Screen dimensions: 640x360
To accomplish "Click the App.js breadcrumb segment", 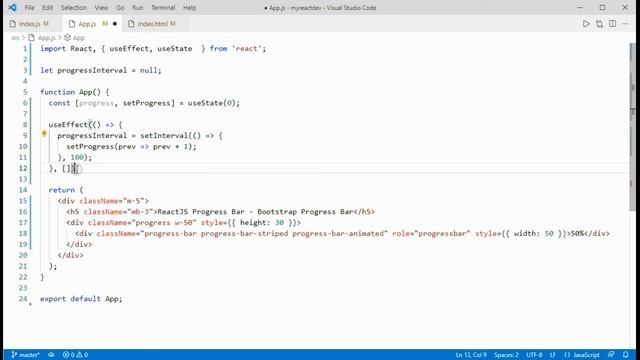I will click(x=46, y=38).
